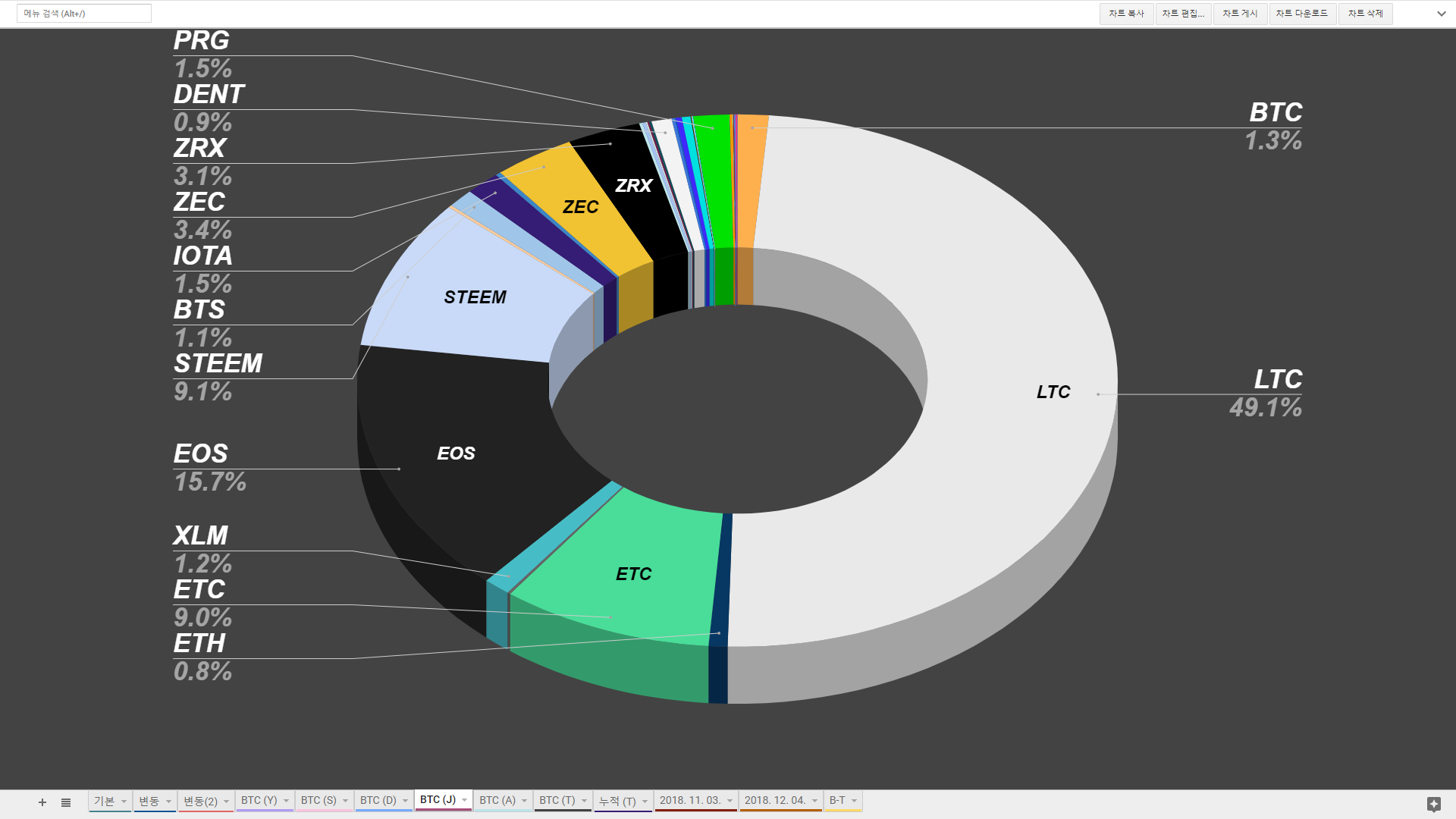Select the B-T sheet tab
The image size is (1456, 819).
(x=838, y=799)
